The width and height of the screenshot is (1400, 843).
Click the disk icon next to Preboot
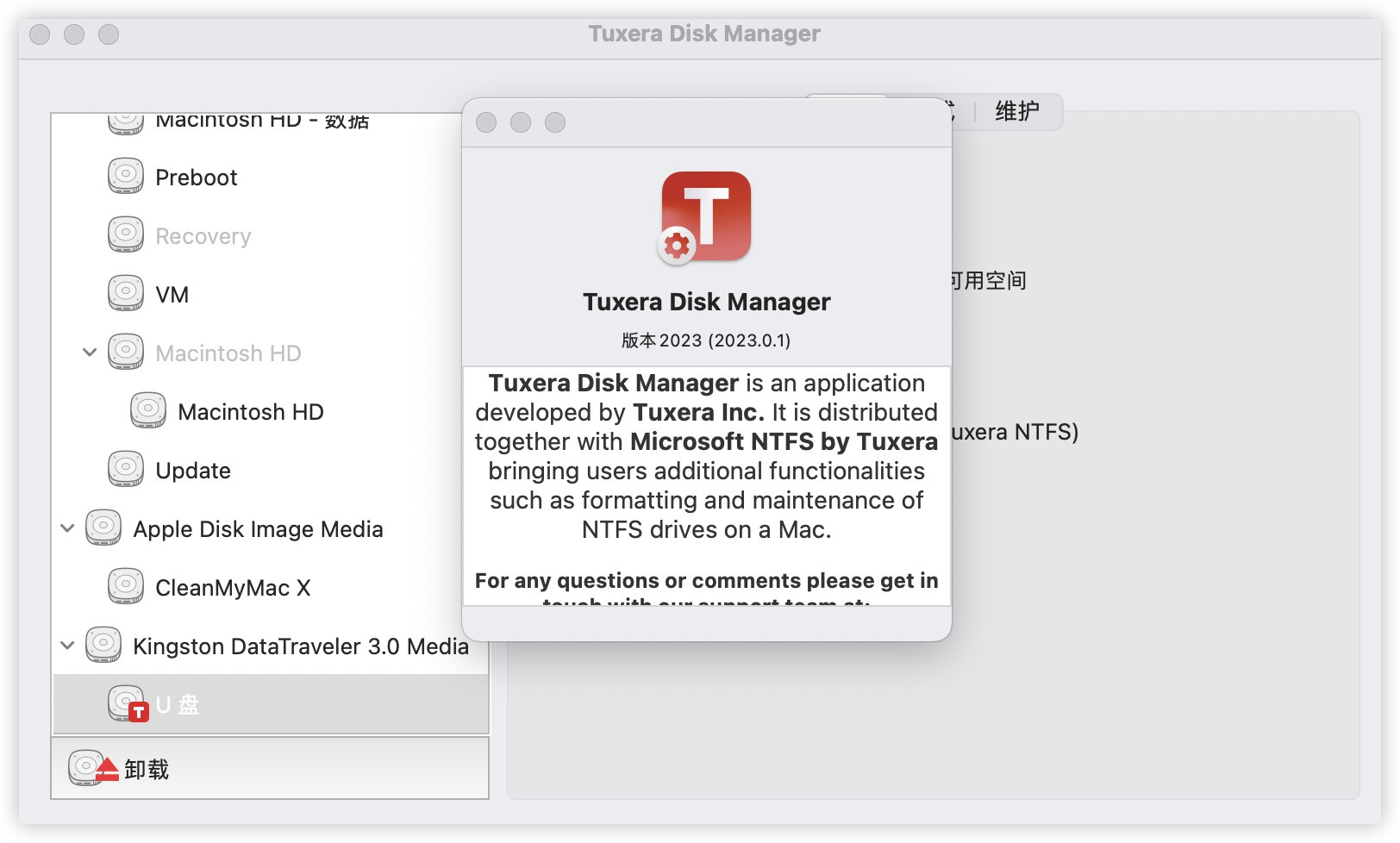point(127,175)
